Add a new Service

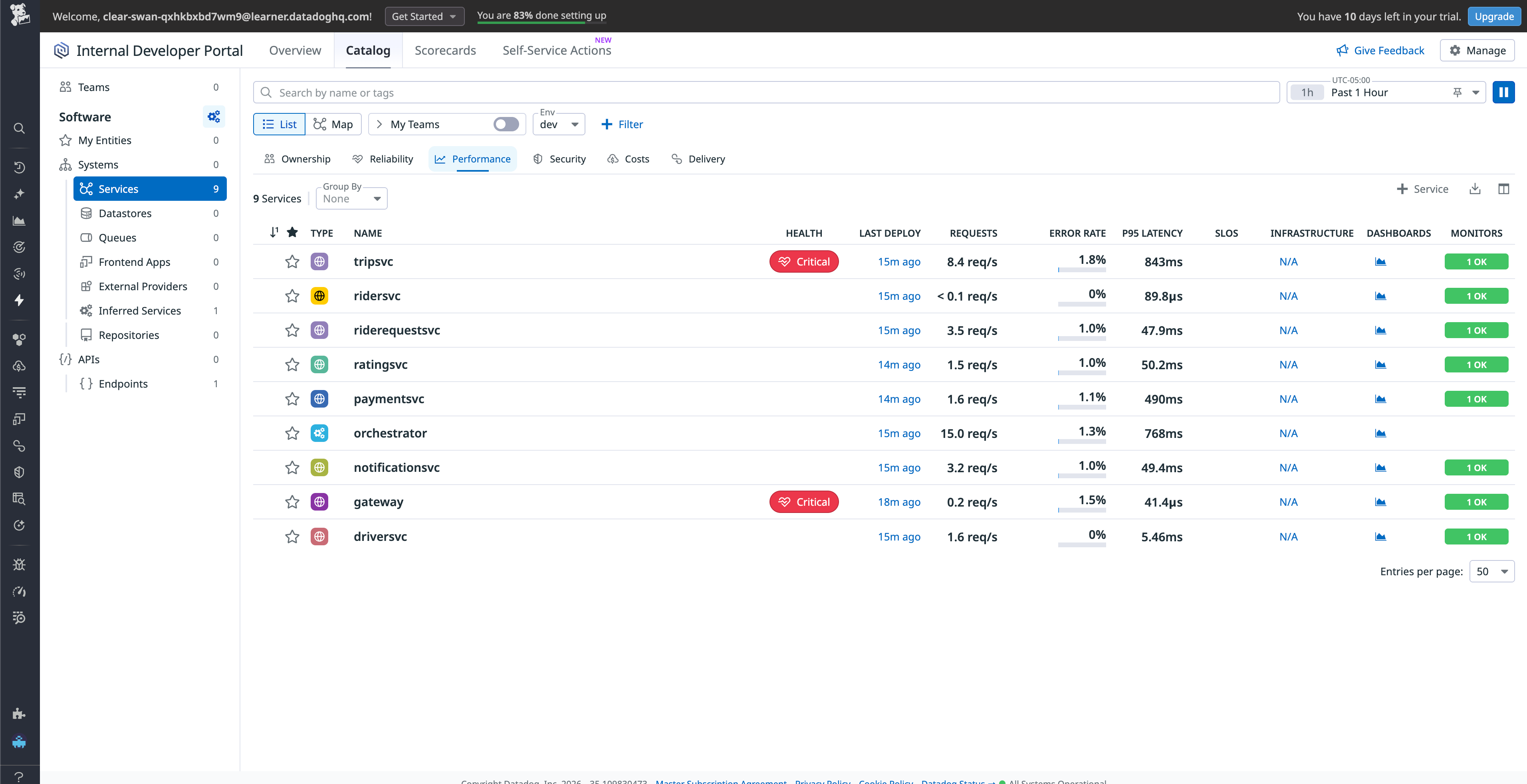1422,189
